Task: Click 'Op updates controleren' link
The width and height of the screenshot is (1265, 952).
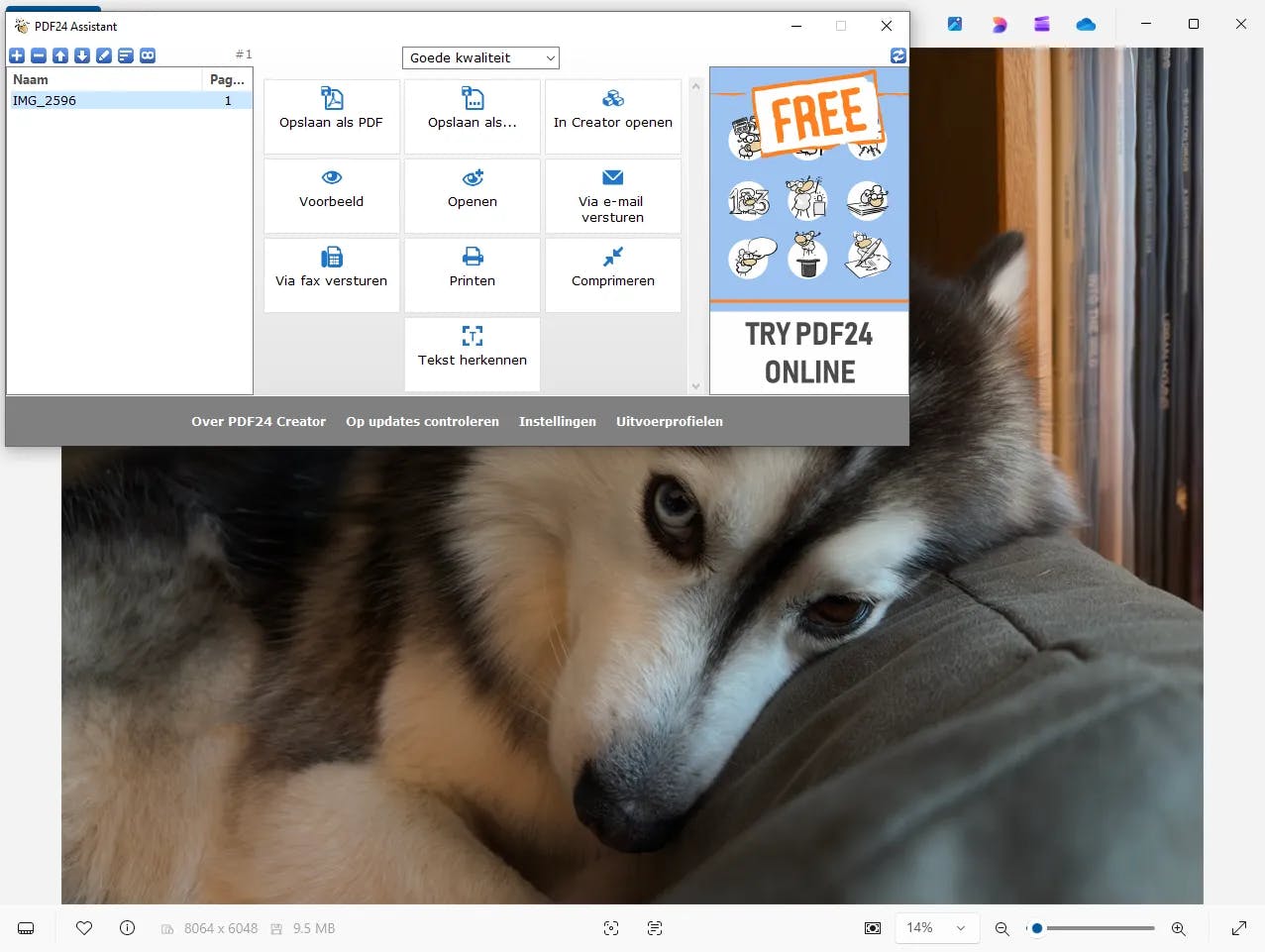Action: pos(422,421)
